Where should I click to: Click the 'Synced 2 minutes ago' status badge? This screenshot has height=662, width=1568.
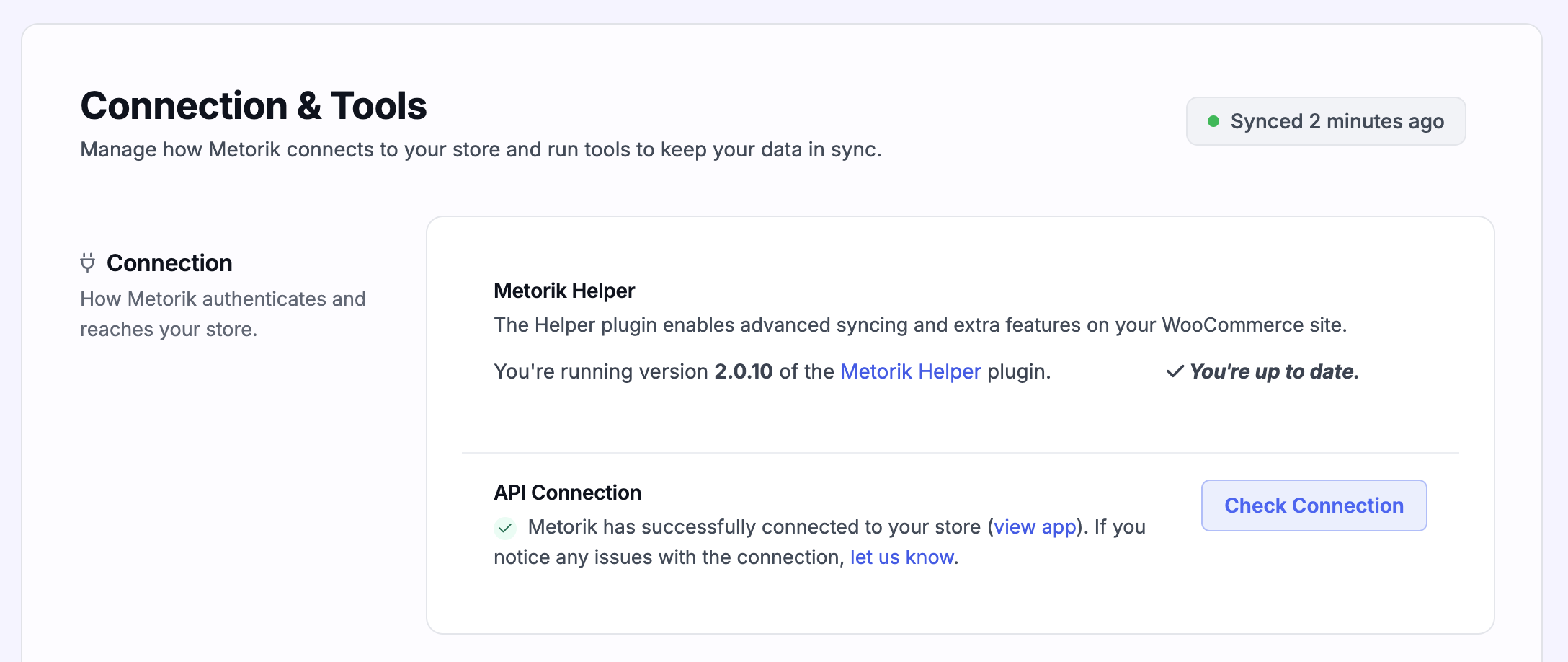[1326, 121]
